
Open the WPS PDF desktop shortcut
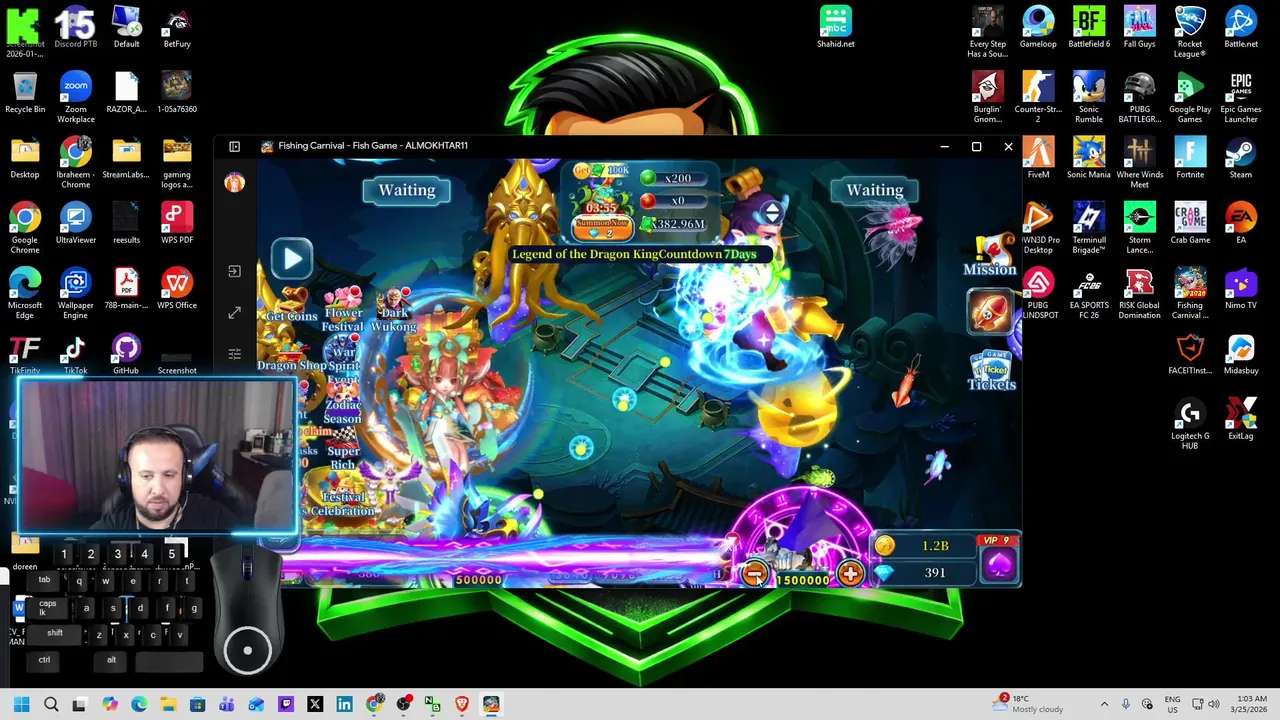click(177, 224)
